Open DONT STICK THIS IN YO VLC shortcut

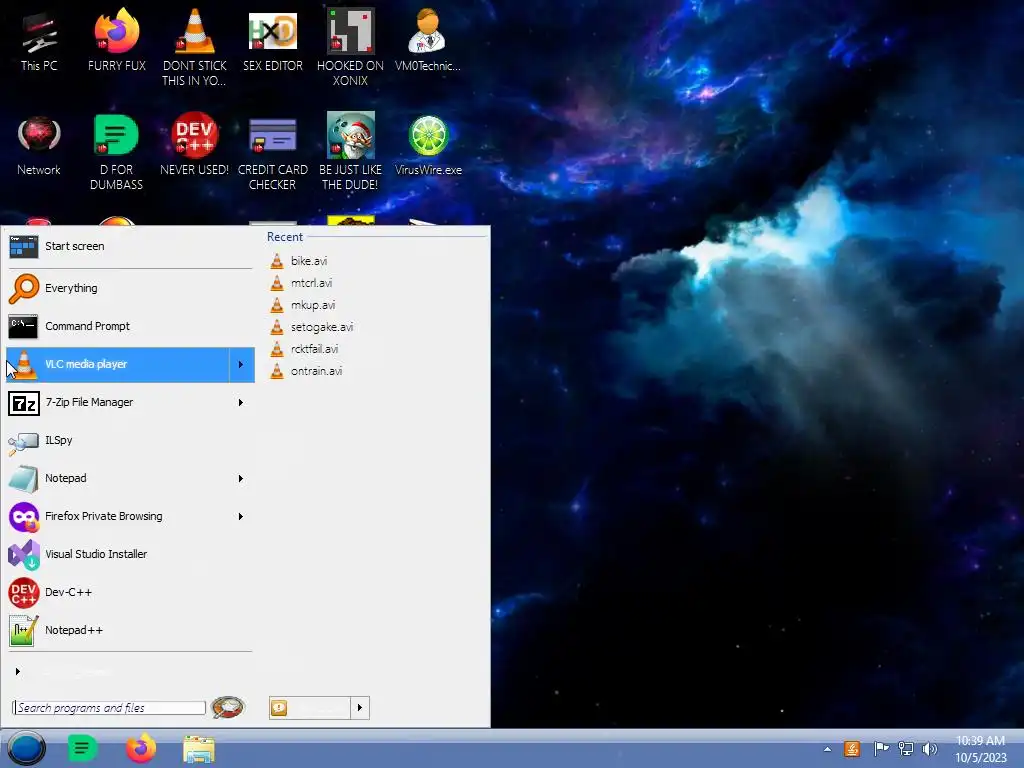(x=194, y=47)
